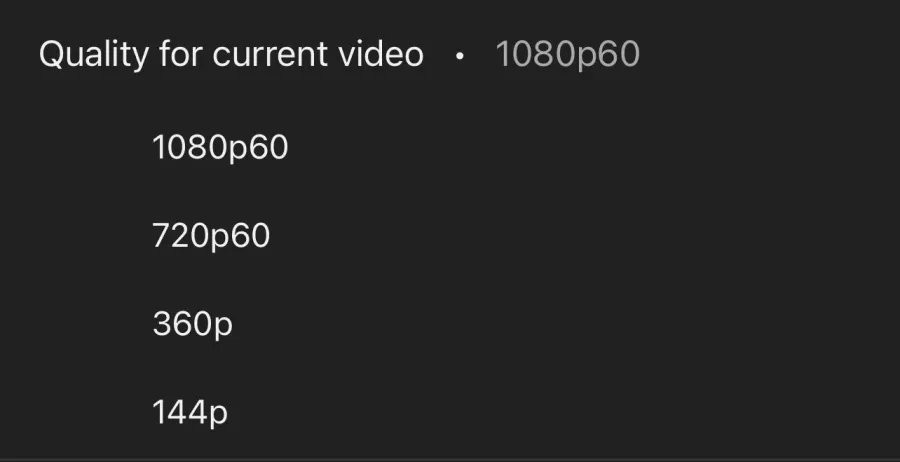Switch playback resolution to 720p60
Image resolution: width=900 pixels, height=462 pixels.
point(211,236)
